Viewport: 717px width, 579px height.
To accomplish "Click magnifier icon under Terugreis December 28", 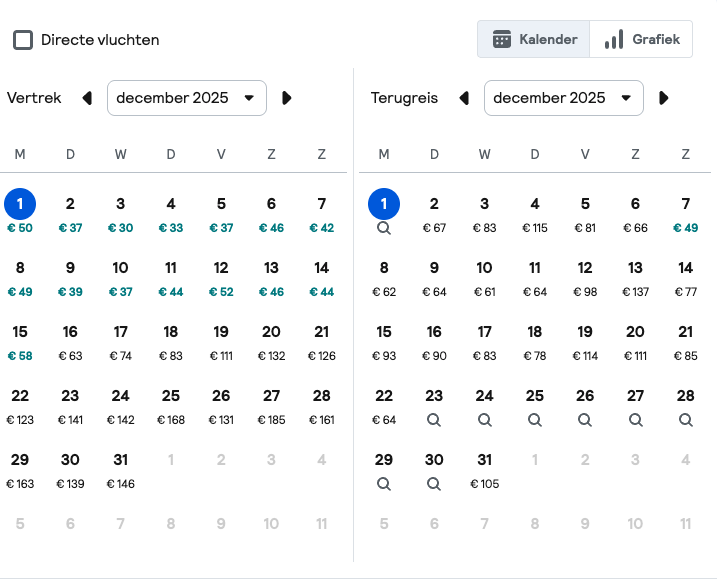I will tap(685, 420).
